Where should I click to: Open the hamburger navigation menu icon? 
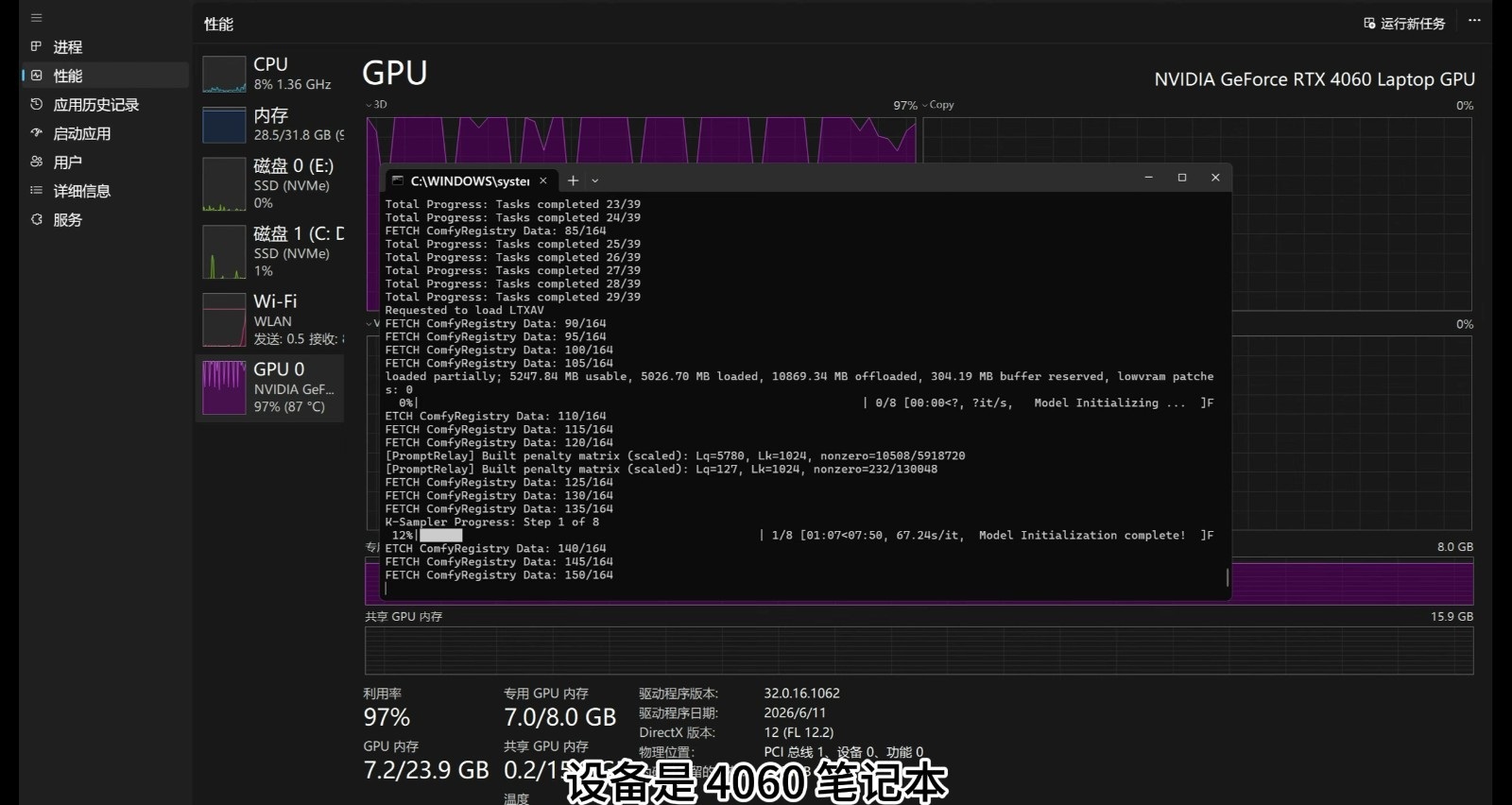click(36, 18)
